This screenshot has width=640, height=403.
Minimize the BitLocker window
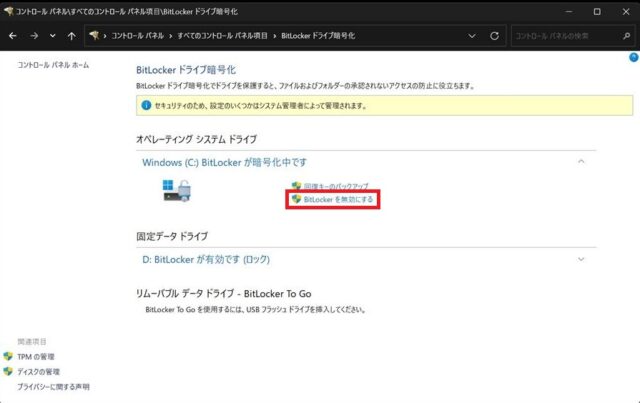[569, 11]
